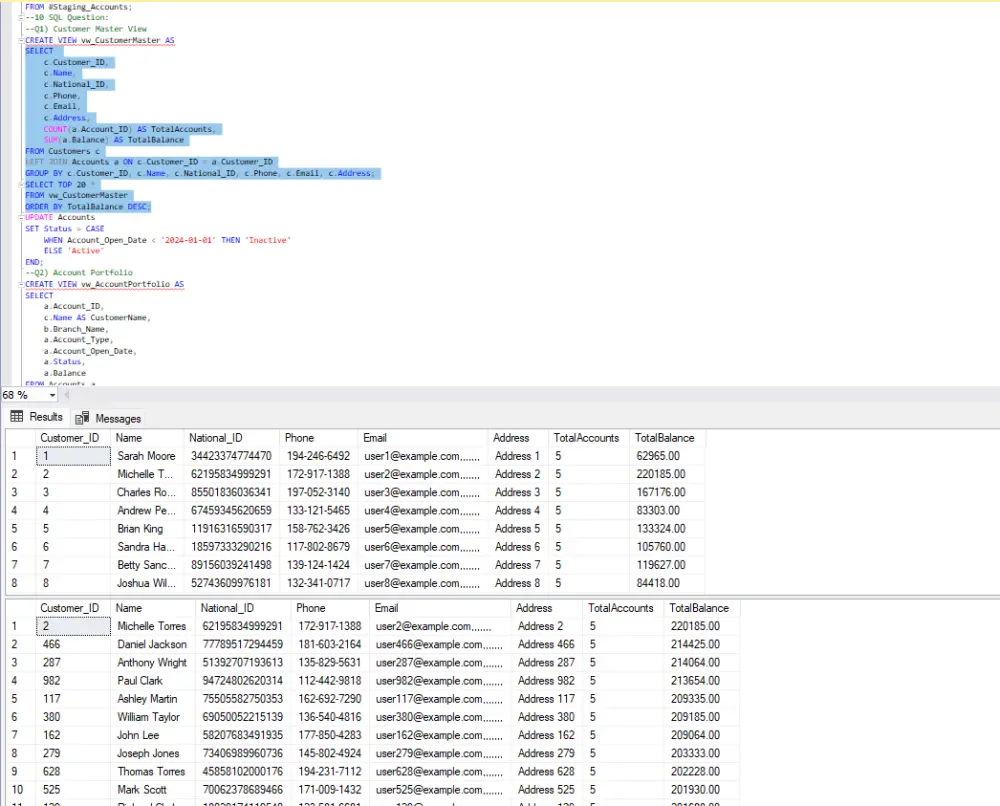The image size is (1000, 806).
Task: Click the 'FROM #Staging_Accounts;' code line
Action: click(78, 7)
